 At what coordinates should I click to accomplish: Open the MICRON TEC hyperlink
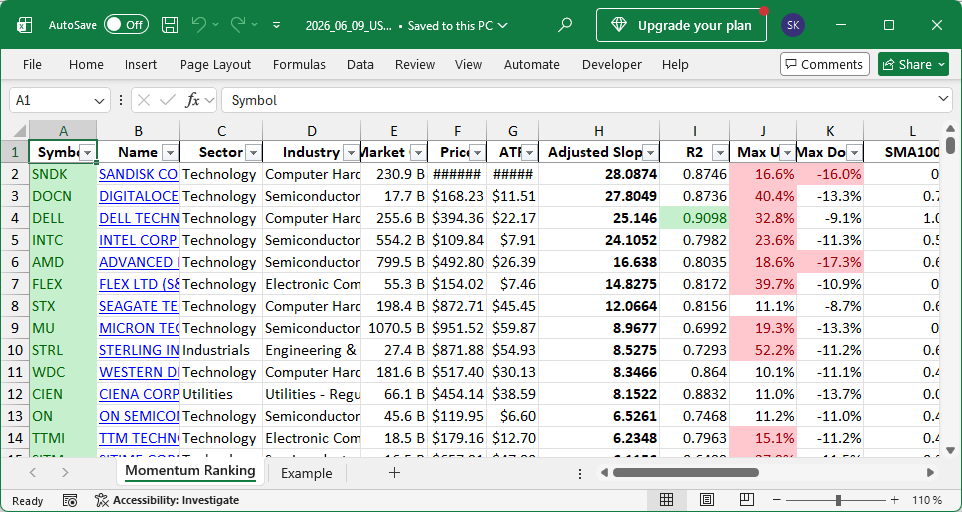[x=139, y=328]
